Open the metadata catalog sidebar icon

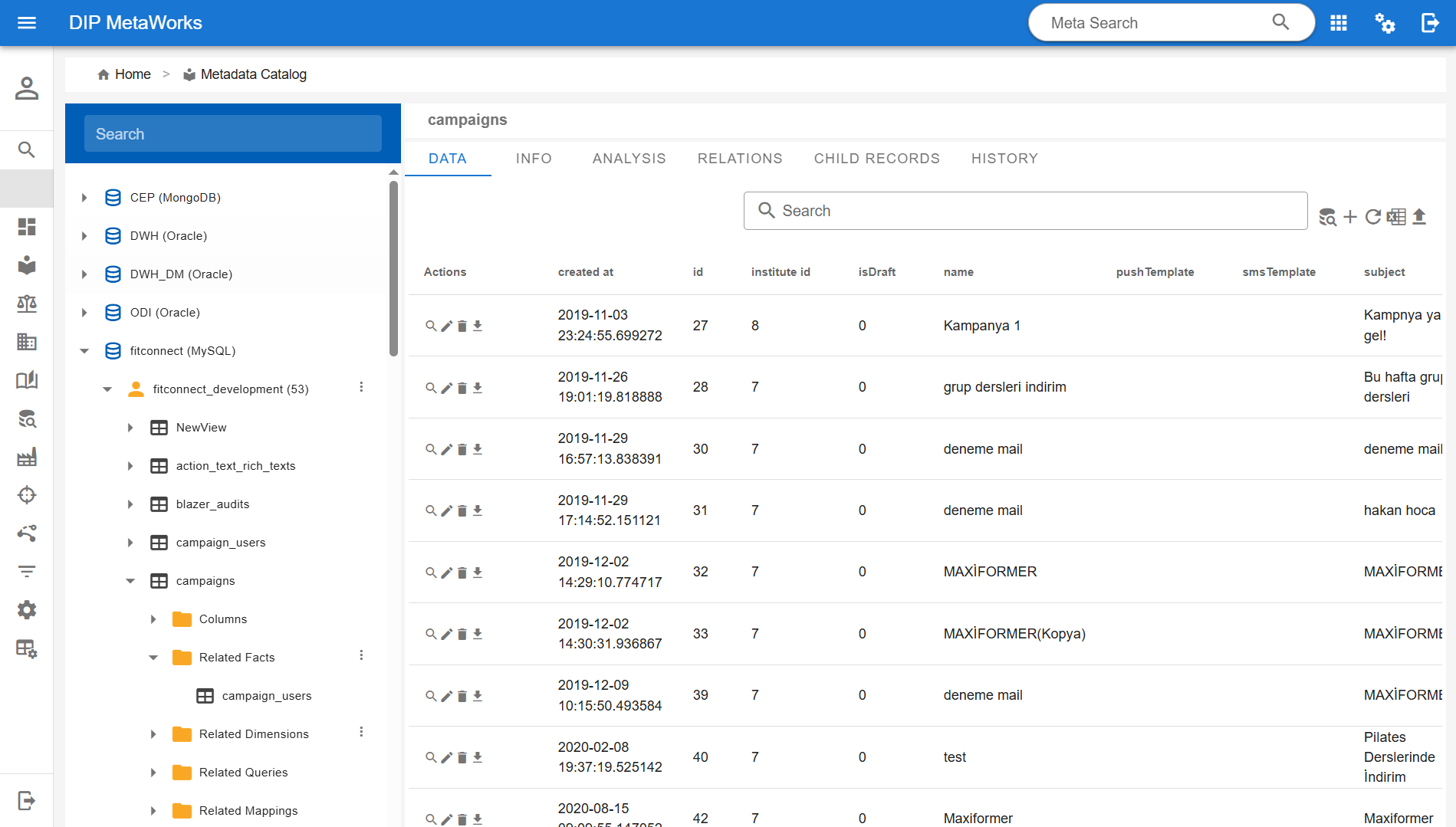pos(27,265)
